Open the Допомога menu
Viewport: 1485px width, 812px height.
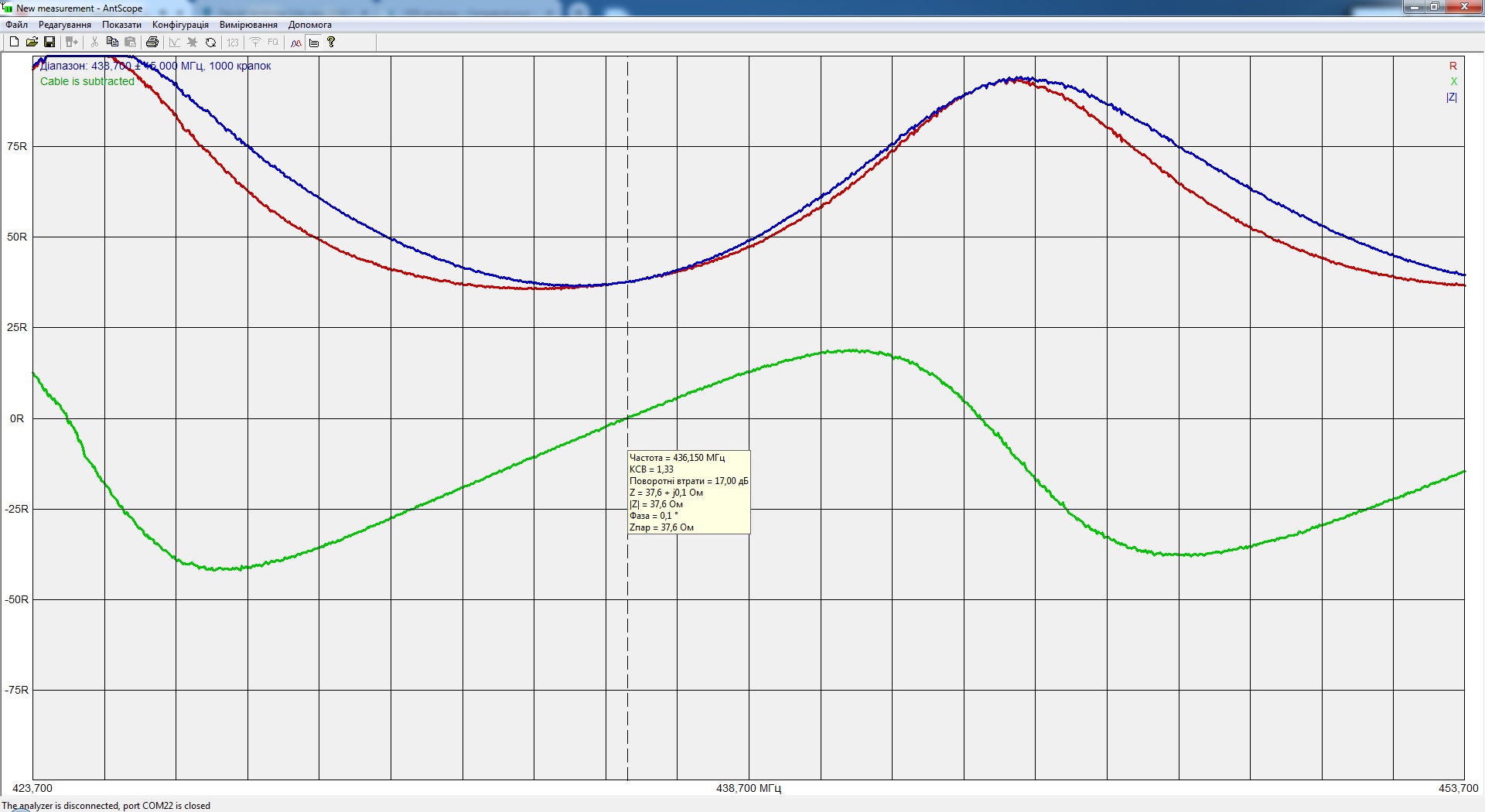pyautogui.click(x=309, y=25)
